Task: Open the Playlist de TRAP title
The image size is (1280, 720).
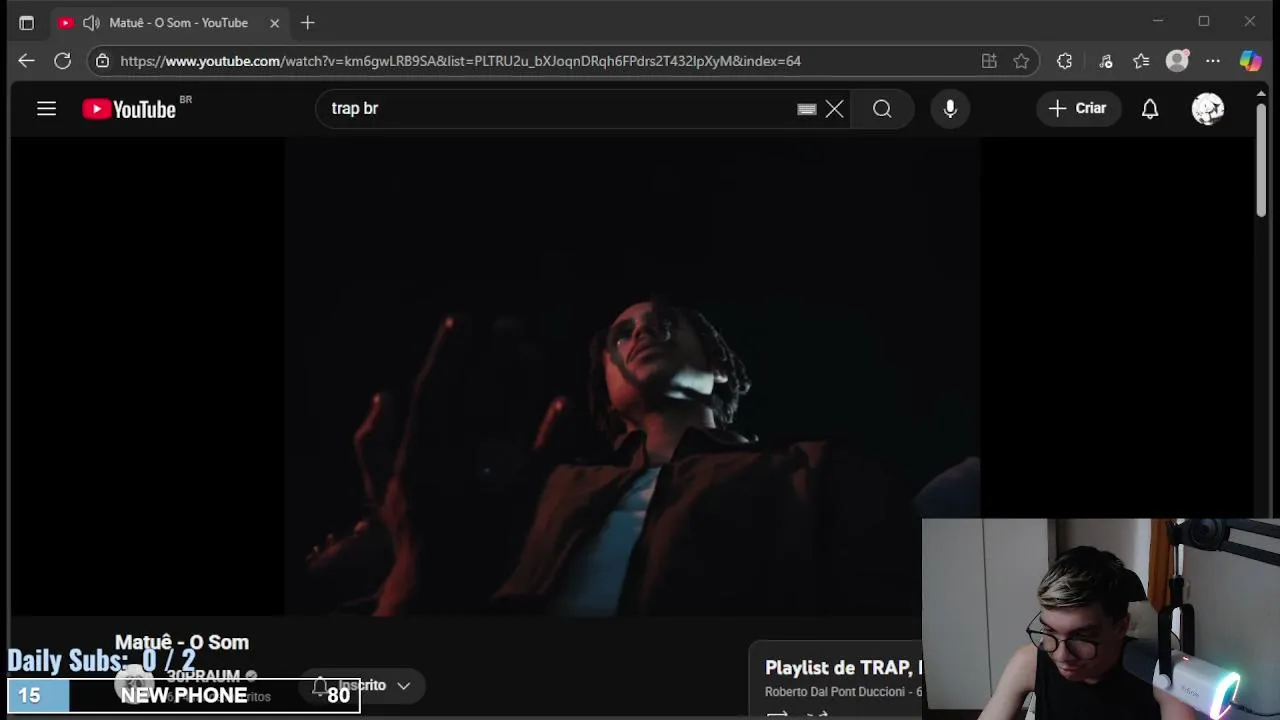Action: 843,667
